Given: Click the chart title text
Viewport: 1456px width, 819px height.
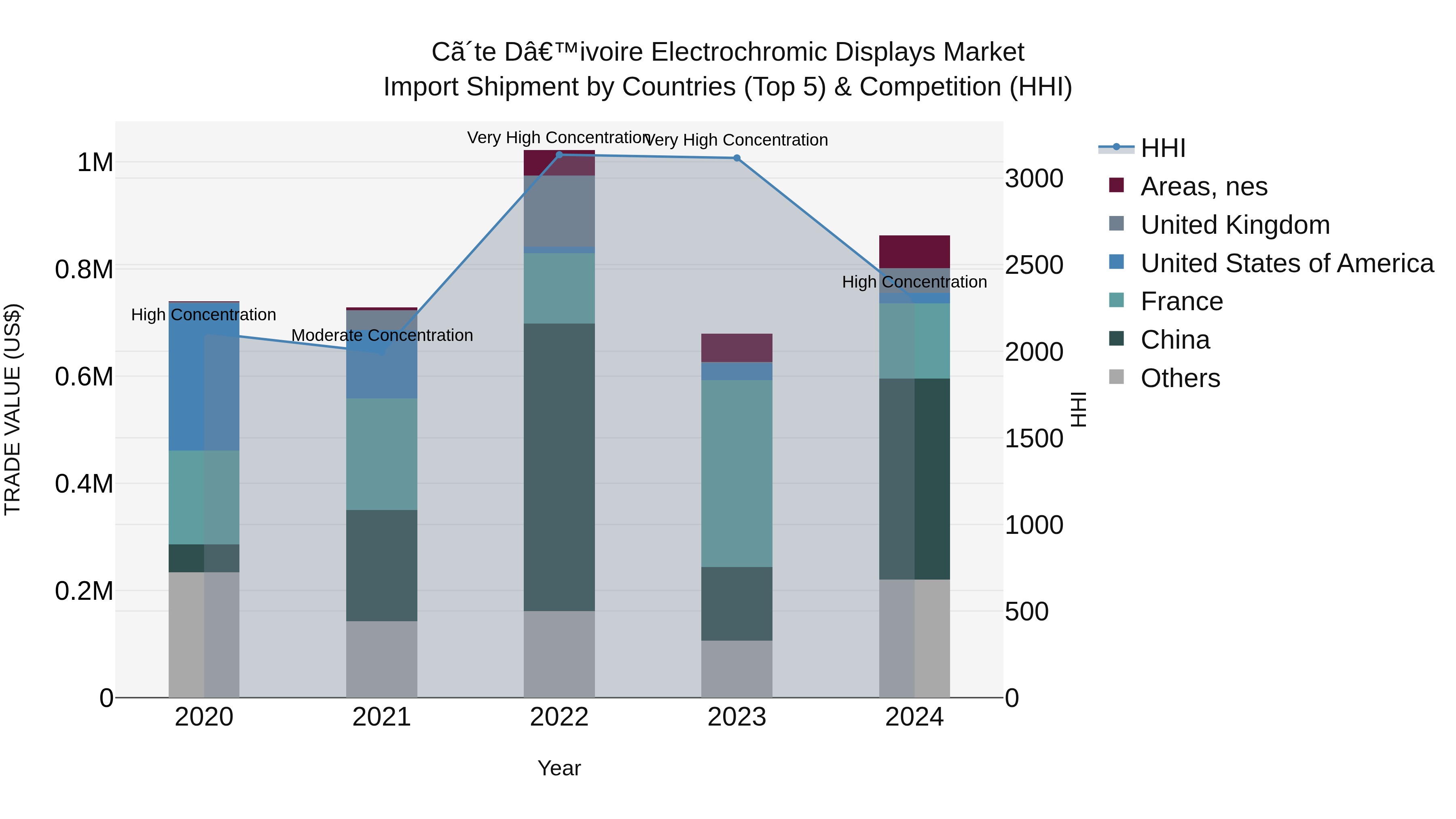Looking at the screenshot, I should tap(728, 69).
